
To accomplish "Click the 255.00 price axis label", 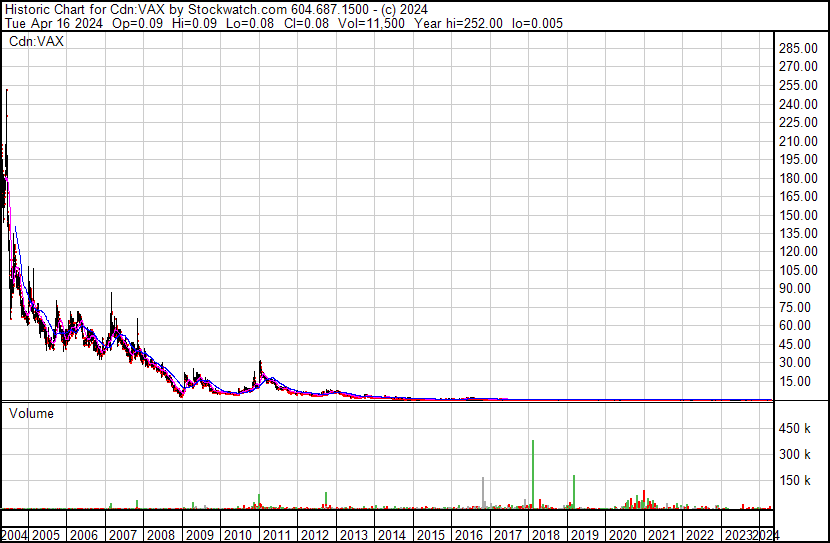I will click(x=798, y=85).
